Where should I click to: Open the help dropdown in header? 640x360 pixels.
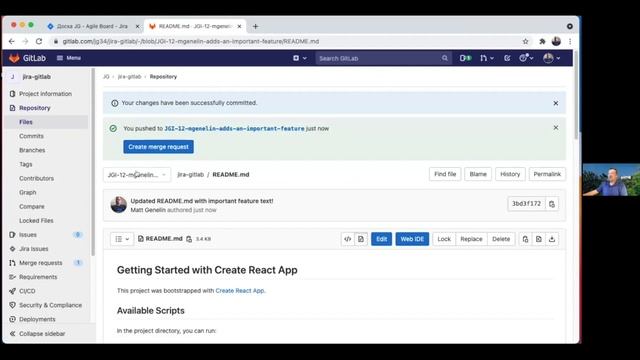[x=526, y=58]
